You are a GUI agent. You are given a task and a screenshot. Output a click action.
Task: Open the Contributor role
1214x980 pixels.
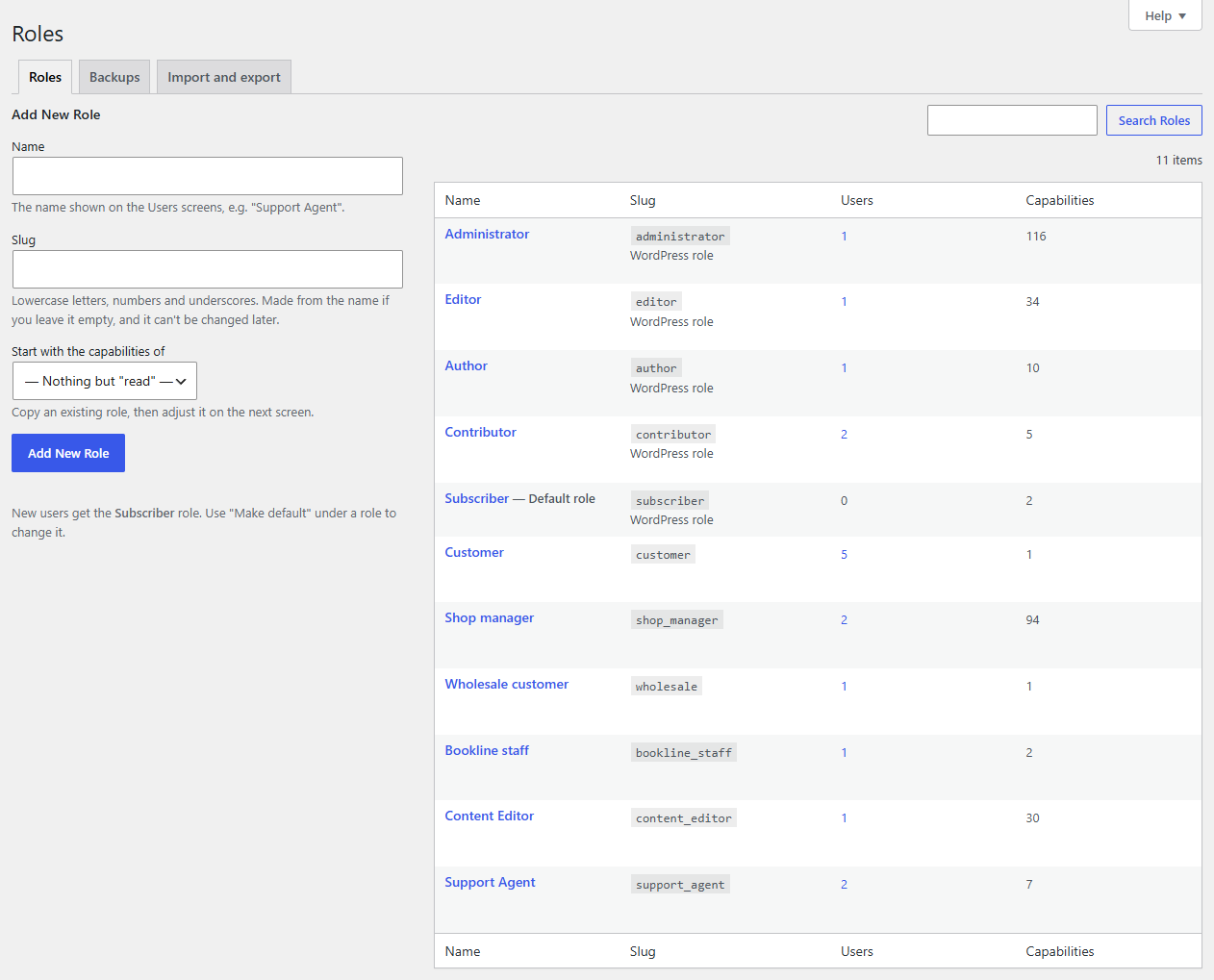[x=480, y=432]
